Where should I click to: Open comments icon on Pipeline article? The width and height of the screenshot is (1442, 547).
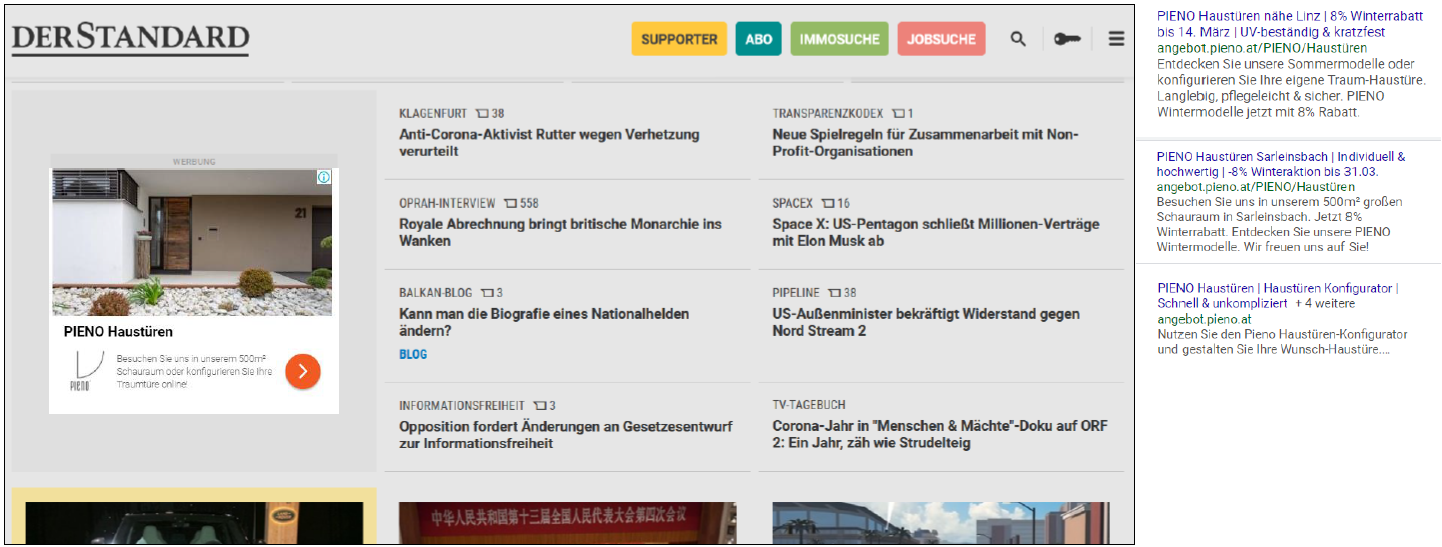coord(834,294)
